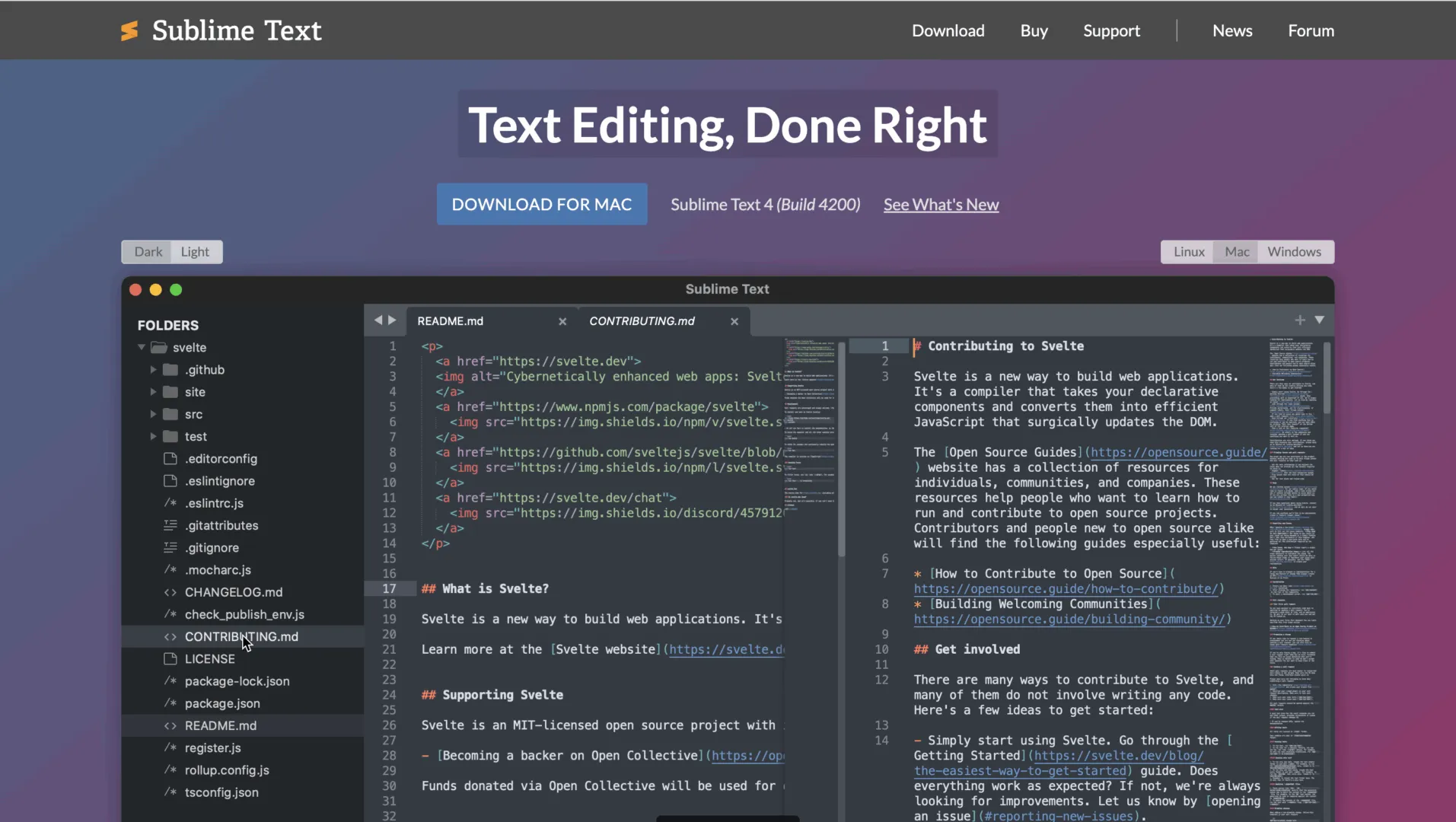Click the rollup.config.js script icon
Viewport: 1456px width, 822px height.
coord(170,769)
